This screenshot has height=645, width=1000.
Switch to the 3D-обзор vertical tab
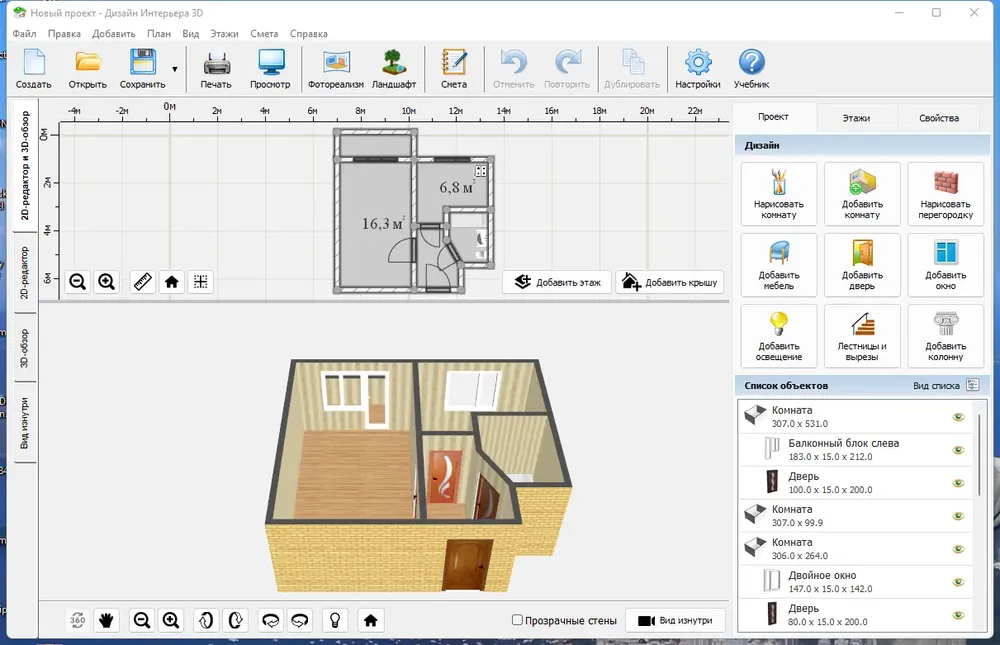click(24, 348)
